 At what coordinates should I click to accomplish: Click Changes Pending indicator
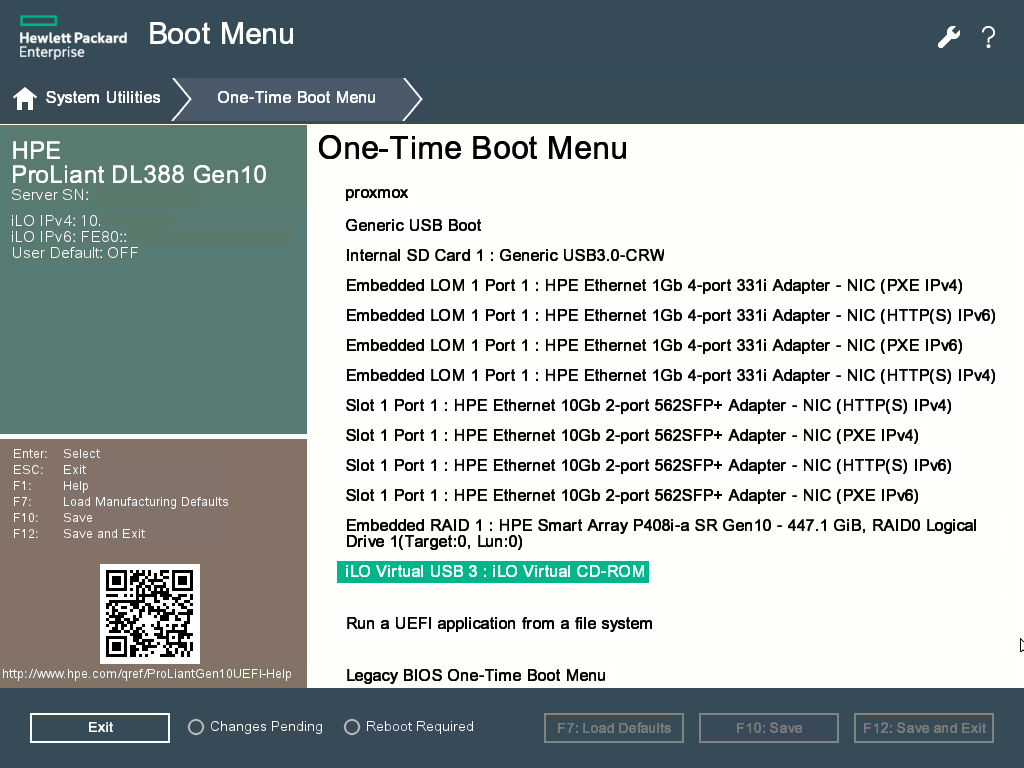coord(255,727)
